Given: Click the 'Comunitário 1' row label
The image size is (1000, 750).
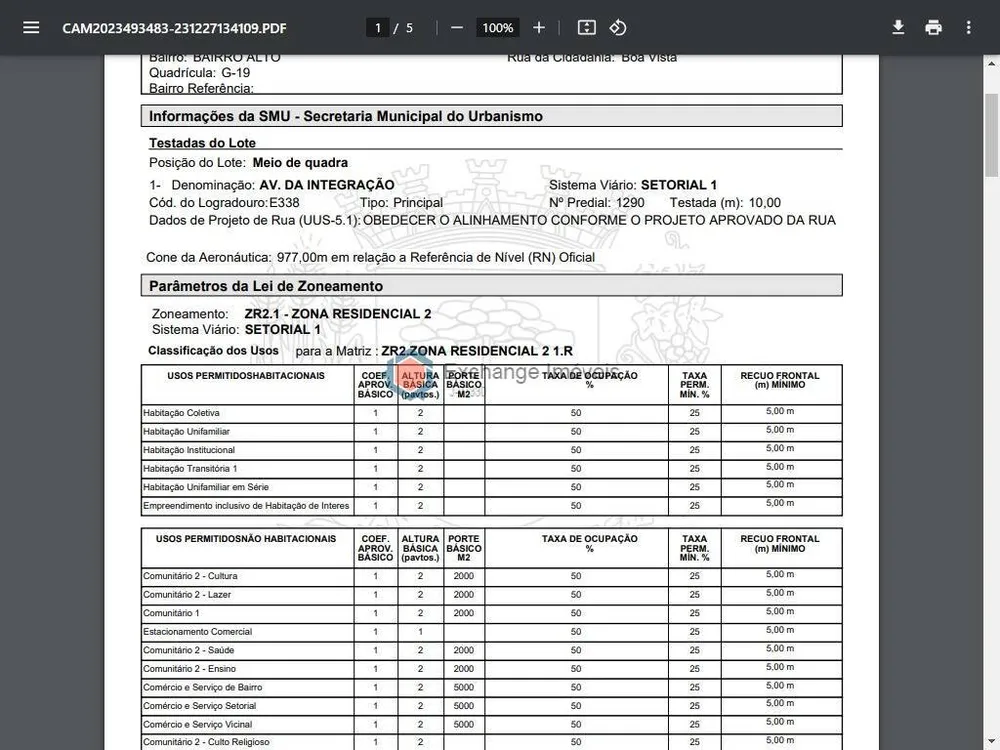Looking at the screenshot, I should (x=171, y=613).
